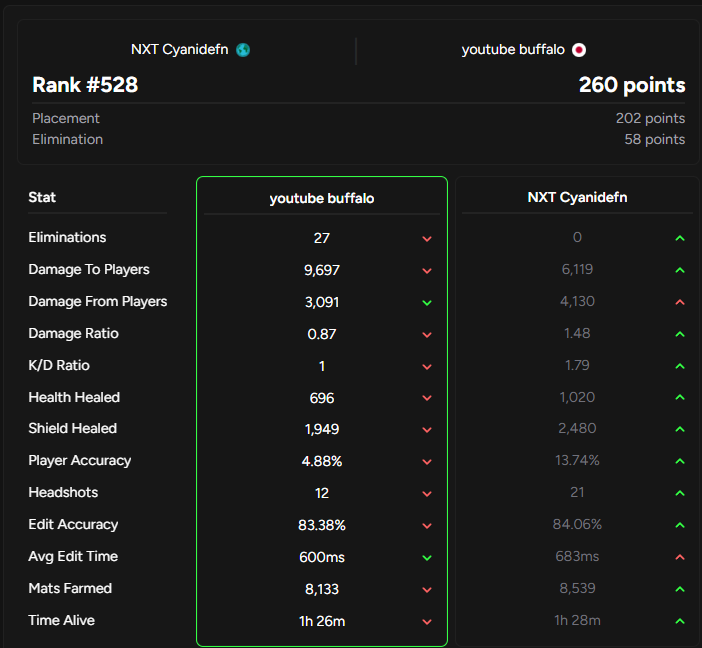Click red down arrow for youtube buffalo Headshots
This screenshot has height=648, width=702.
click(x=427, y=494)
